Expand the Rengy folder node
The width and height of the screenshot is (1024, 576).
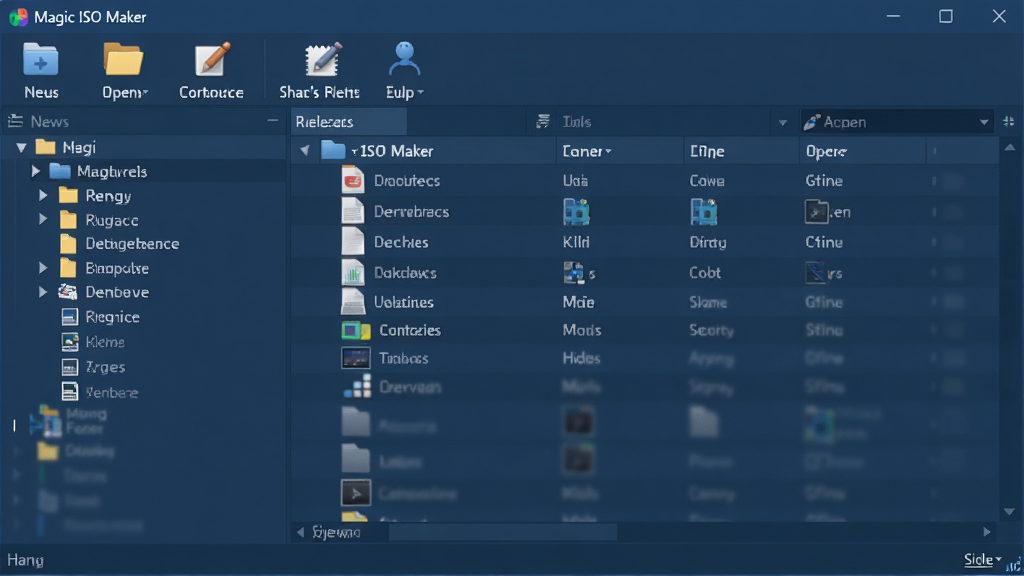click(x=43, y=195)
